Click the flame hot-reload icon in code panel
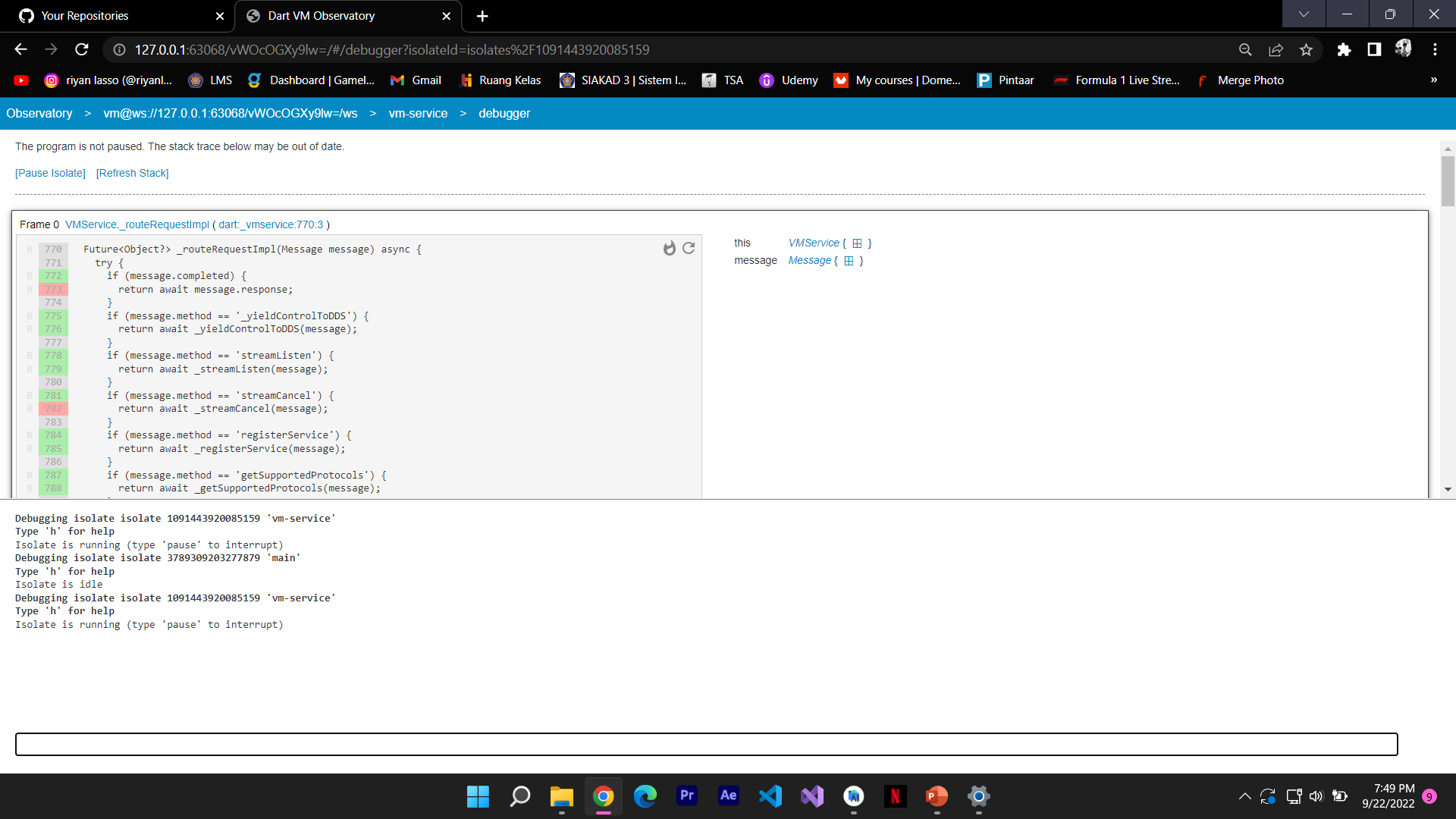The image size is (1456, 819). click(x=669, y=249)
